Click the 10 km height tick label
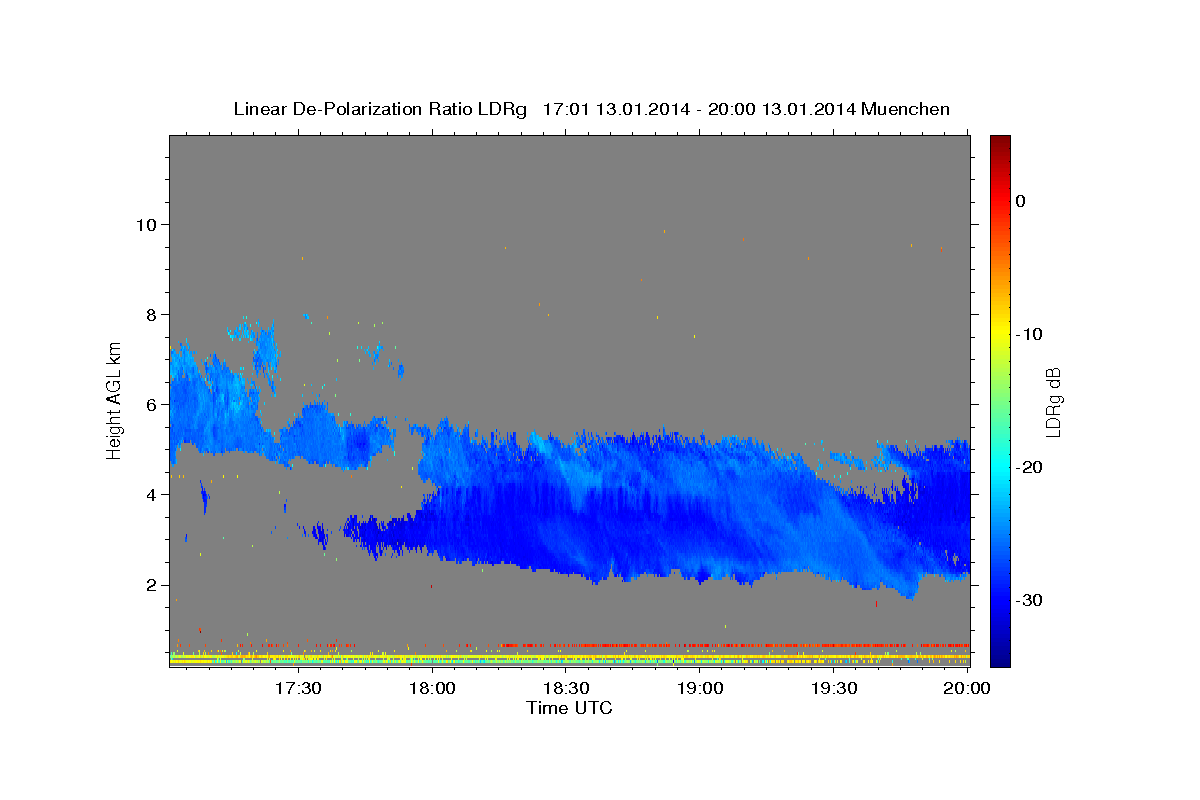The height and width of the screenshot is (800, 1200). click(x=145, y=224)
